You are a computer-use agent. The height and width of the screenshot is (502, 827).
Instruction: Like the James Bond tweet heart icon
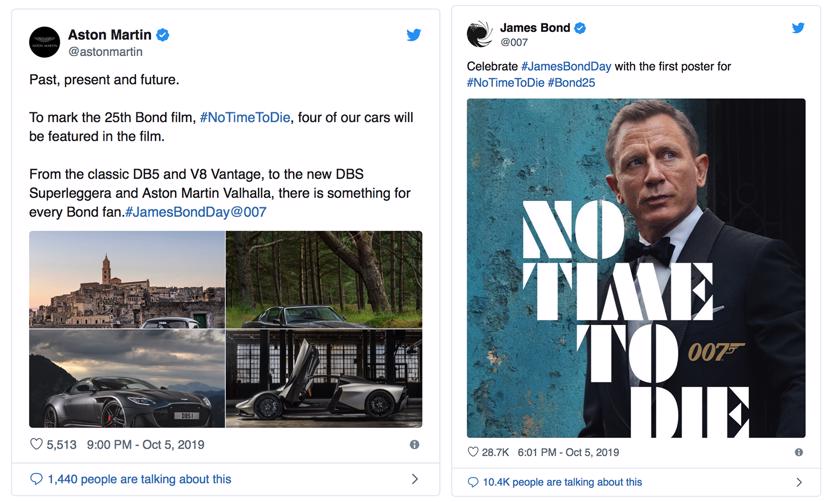[473, 452]
